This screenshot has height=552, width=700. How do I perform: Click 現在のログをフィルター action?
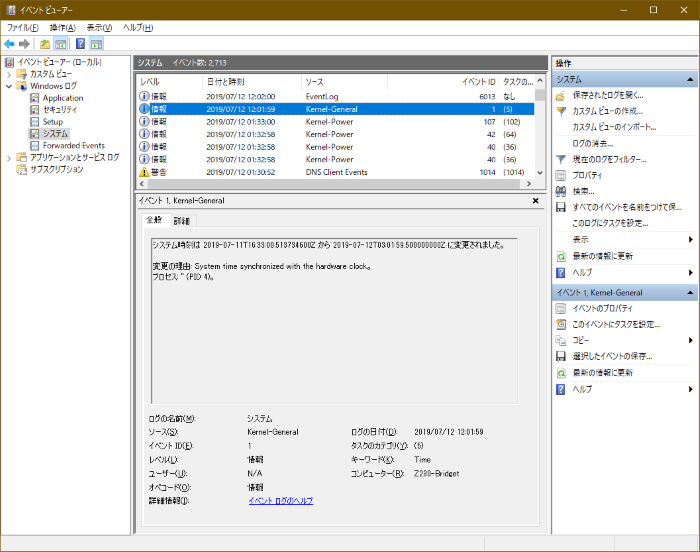click(609, 159)
